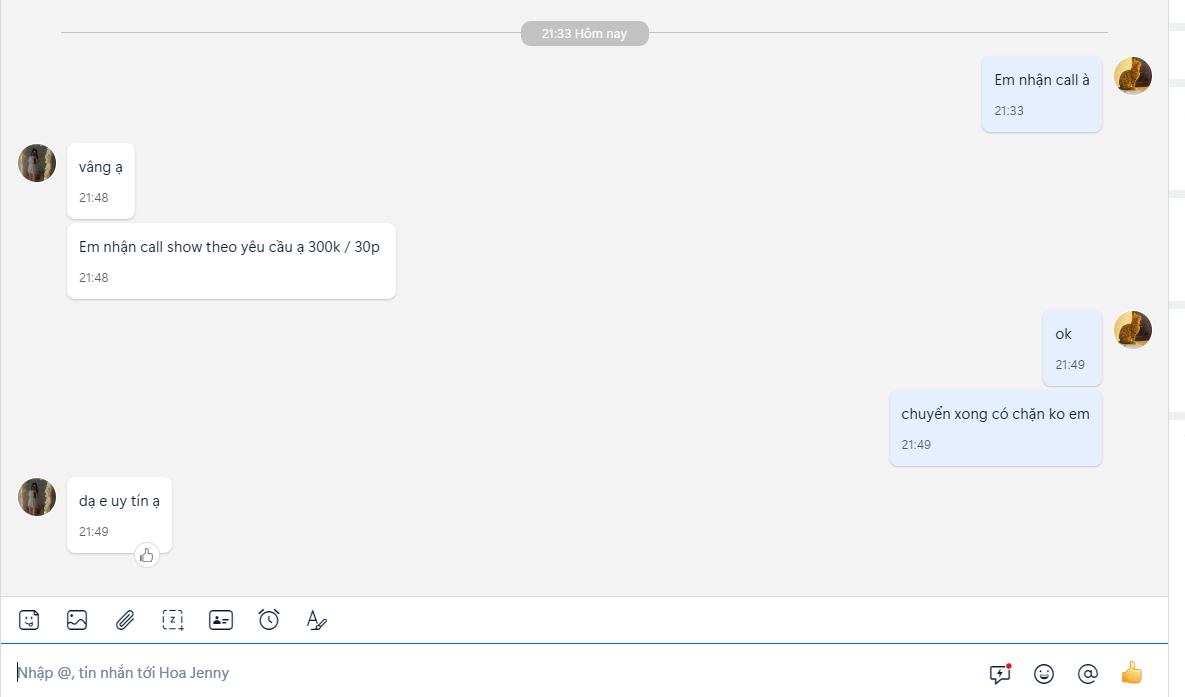The height and width of the screenshot is (697, 1185).
Task: Send a thumbs-up with the yellow like button
Action: pos(1132,672)
